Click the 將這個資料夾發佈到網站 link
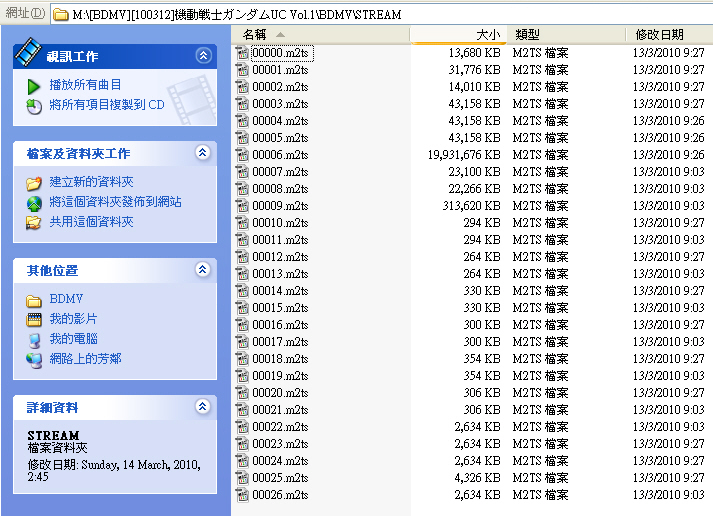The height and width of the screenshot is (516, 713). coord(115,202)
